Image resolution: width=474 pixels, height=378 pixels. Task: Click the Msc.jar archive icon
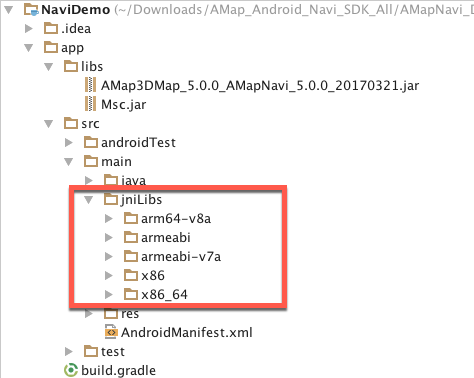click(90, 104)
